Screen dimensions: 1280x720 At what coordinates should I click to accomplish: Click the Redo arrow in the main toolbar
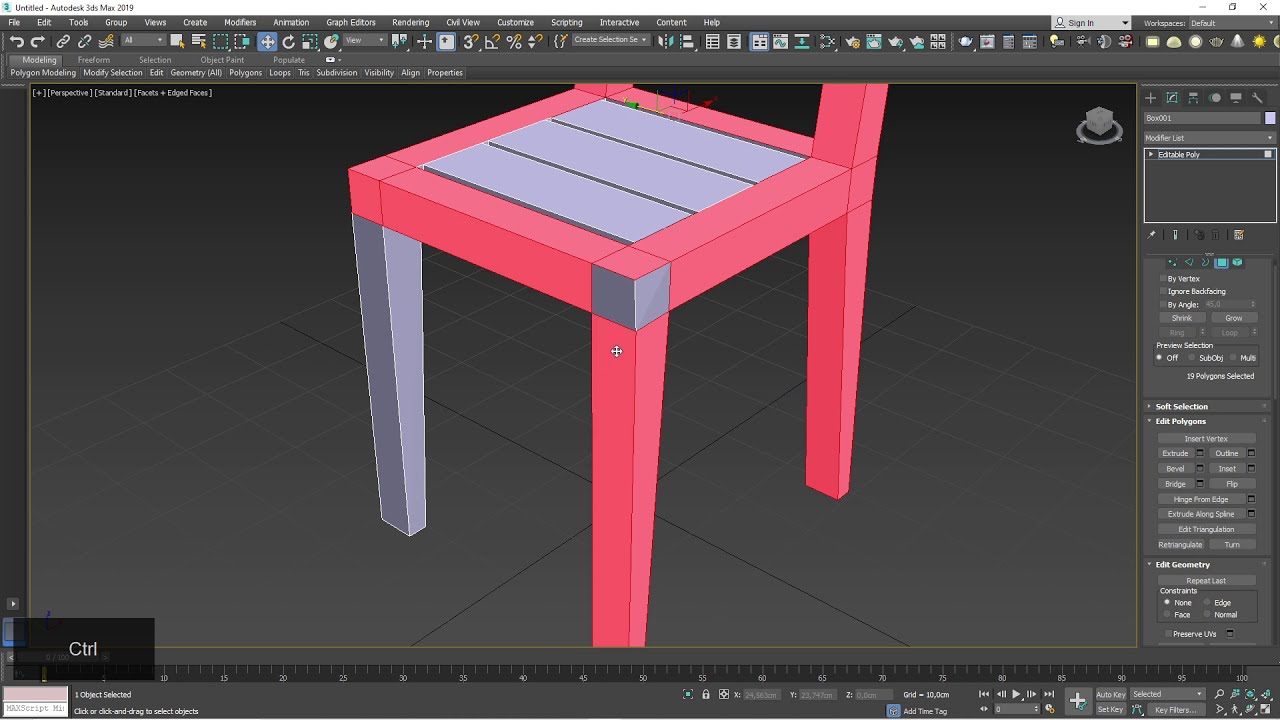coord(37,41)
